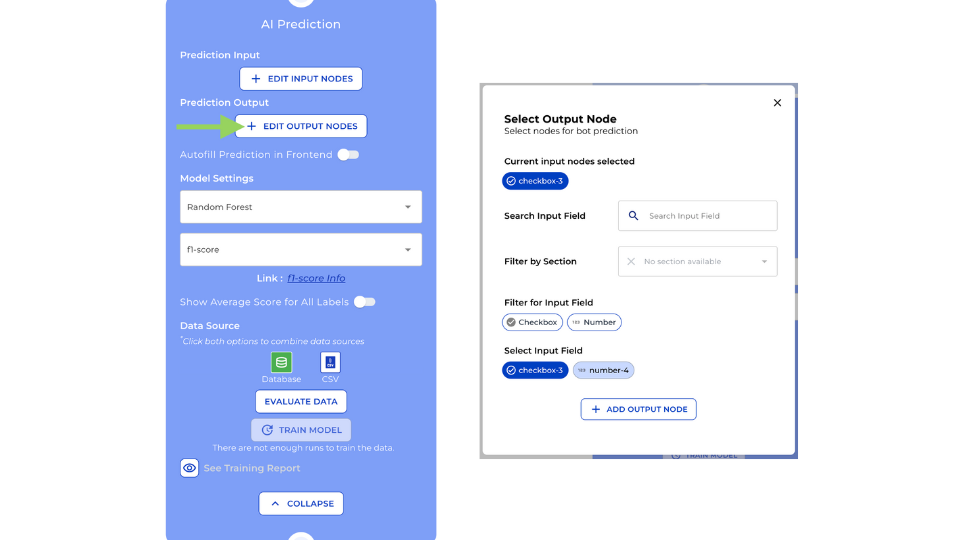The image size is (960, 540).
Task: Click the Prediction Output label
Action: pos(224,102)
